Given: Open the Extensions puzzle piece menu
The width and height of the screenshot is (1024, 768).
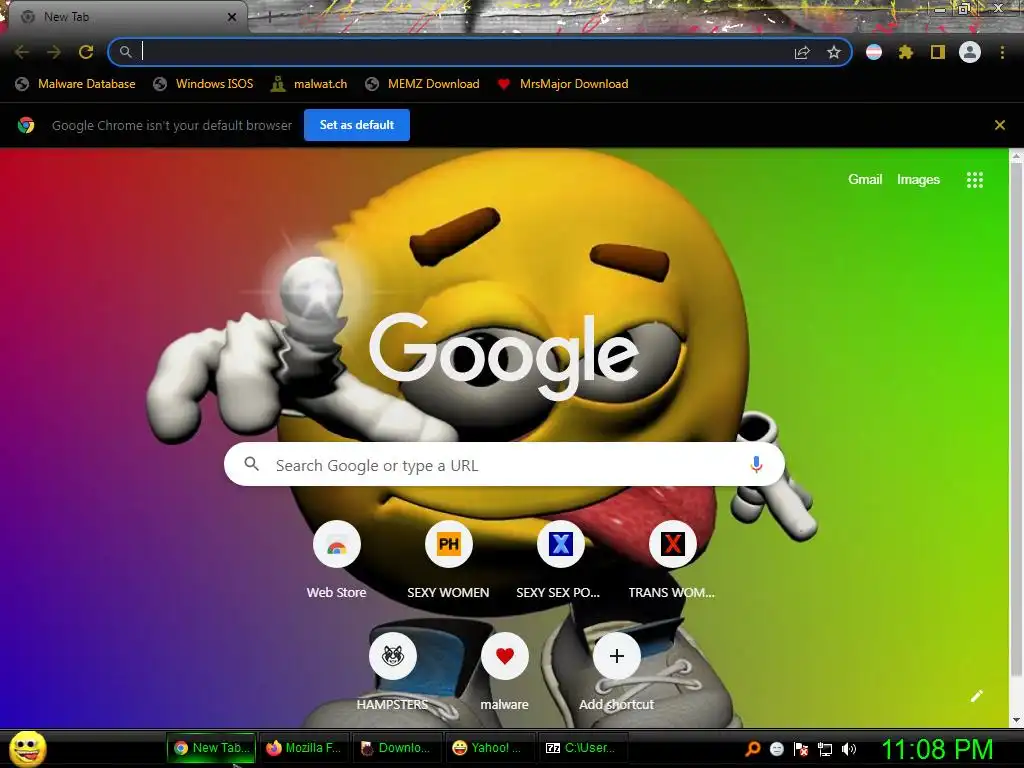Looking at the screenshot, I should click(x=905, y=52).
